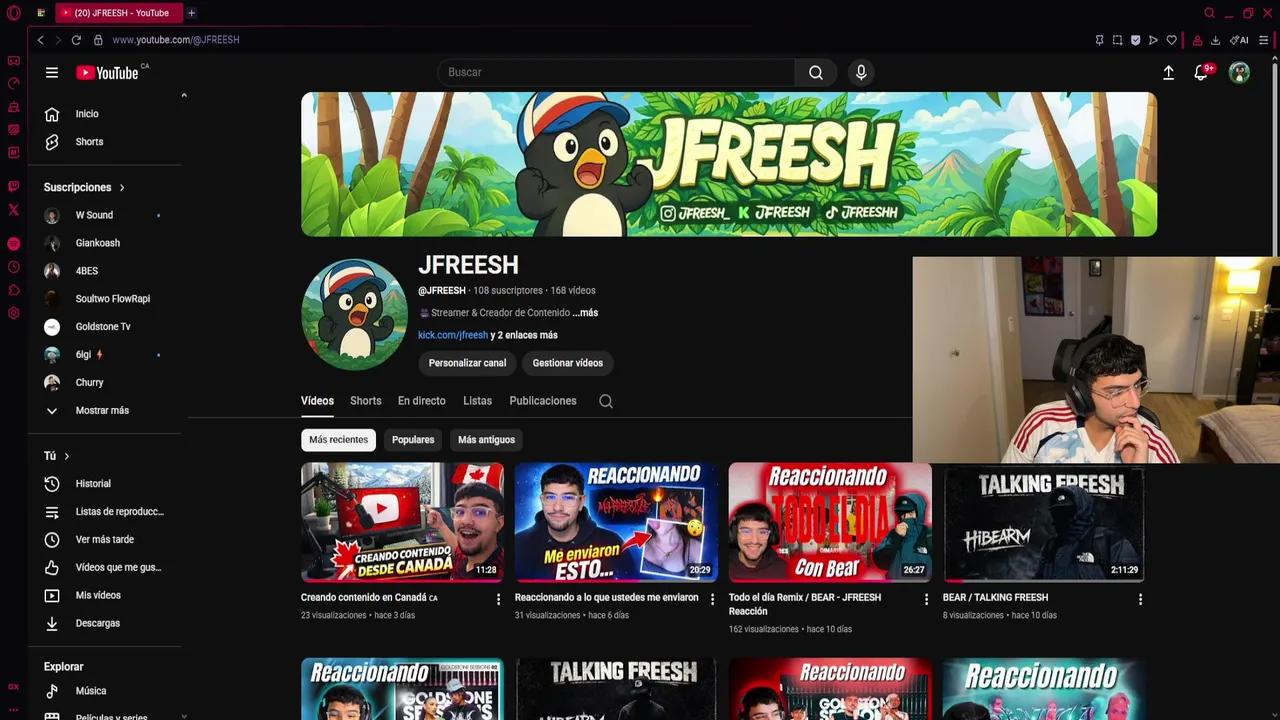Image resolution: width=1280 pixels, height=720 pixels.
Task: Click the YouTube logo
Action: pos(108,72)
